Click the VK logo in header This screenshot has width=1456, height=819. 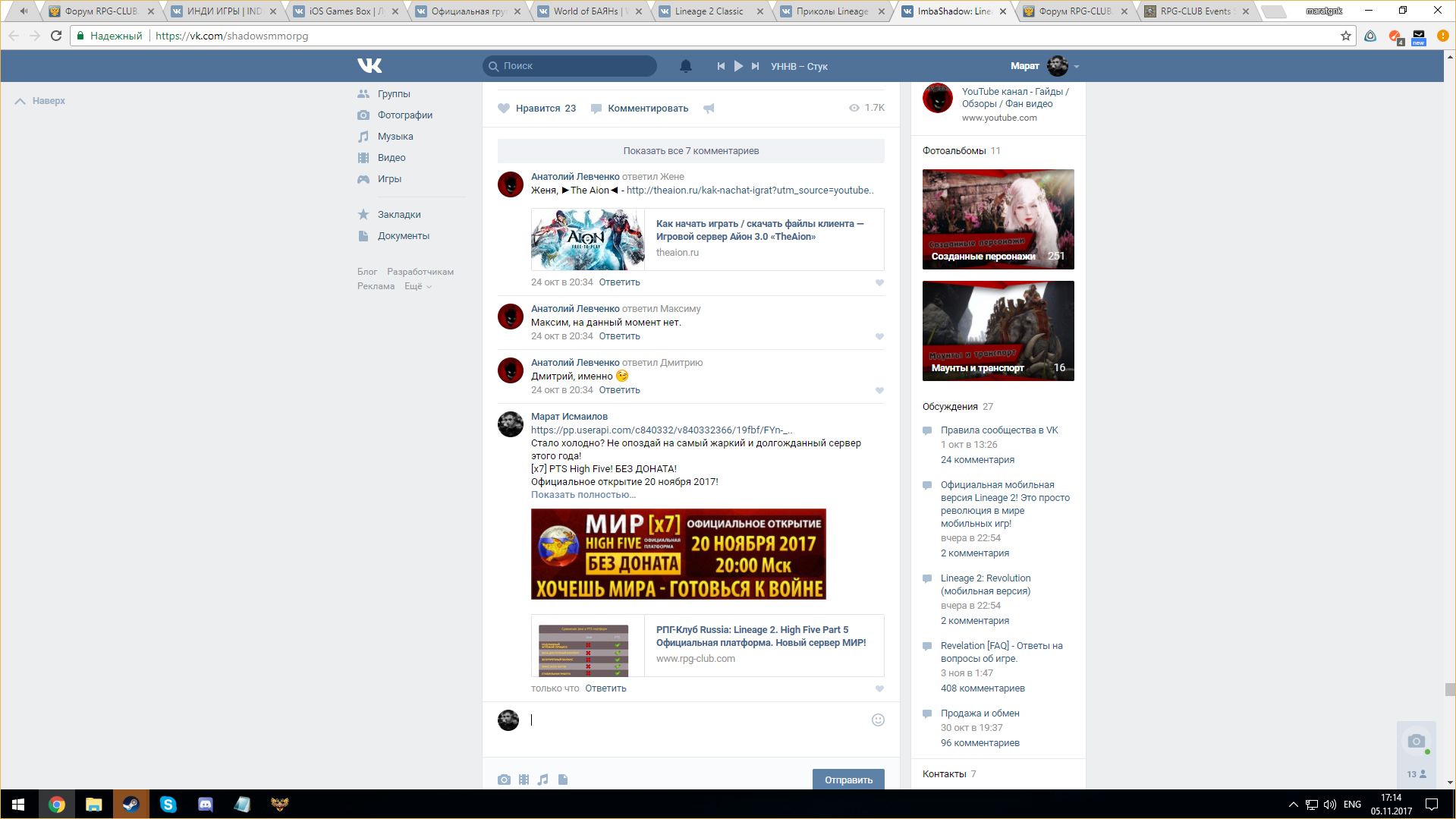tap(370, 66)
